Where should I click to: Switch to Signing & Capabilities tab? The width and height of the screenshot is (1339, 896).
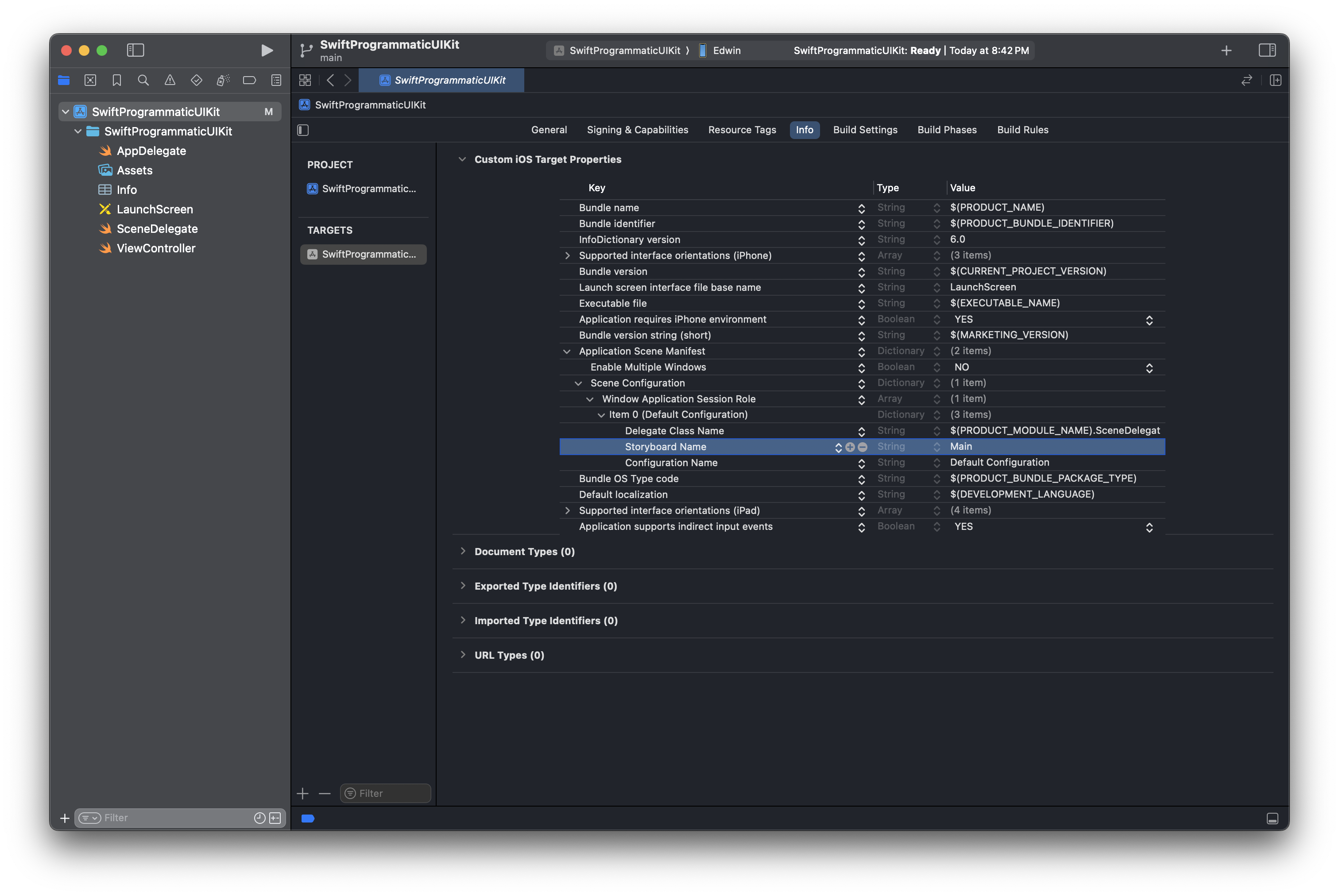pyautogui.click(x=637, y=130)
